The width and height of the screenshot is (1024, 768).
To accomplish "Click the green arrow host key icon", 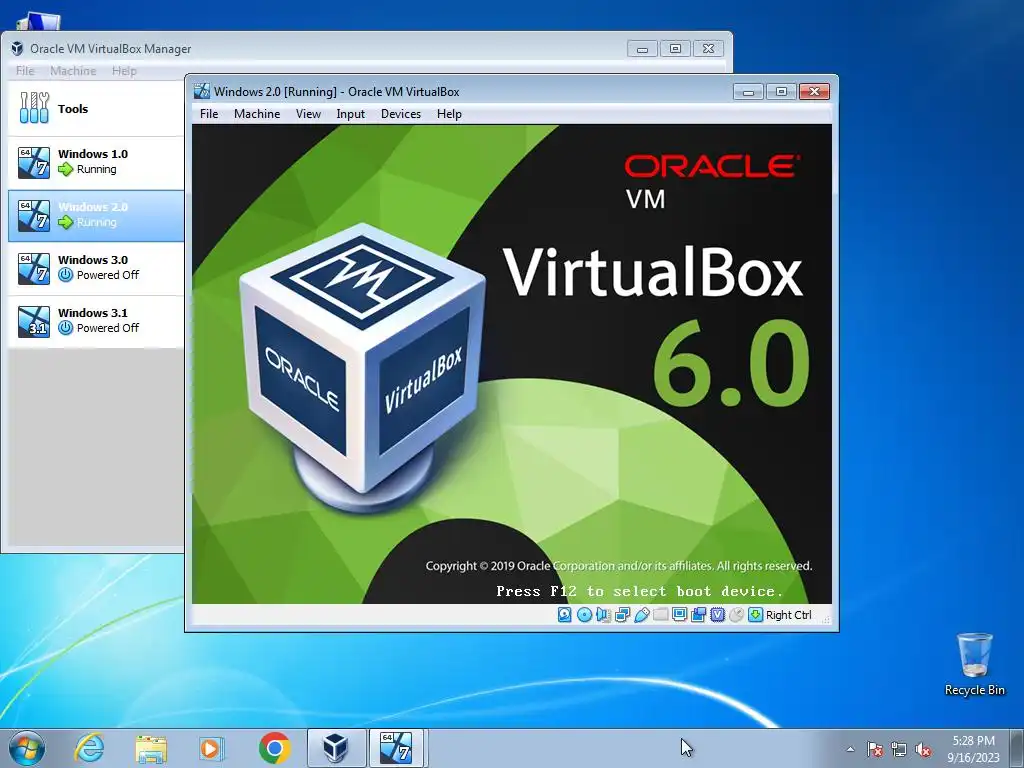I will click(x=755, y=615).
